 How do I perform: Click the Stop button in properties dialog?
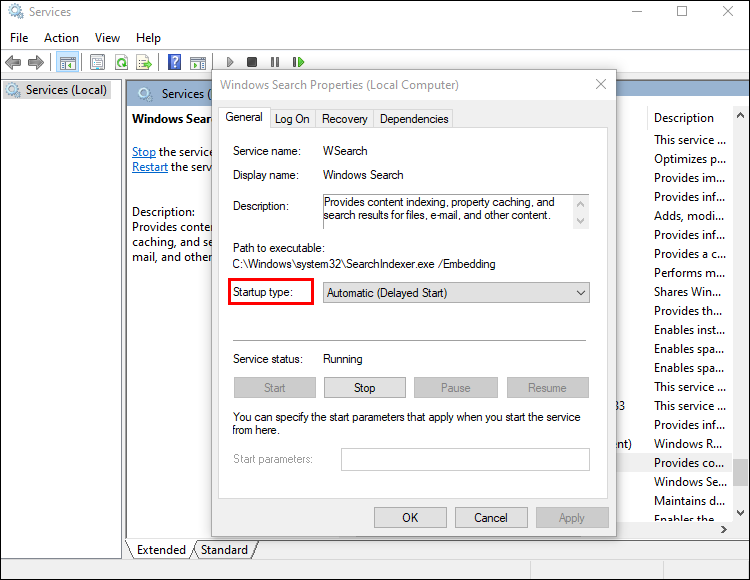[364, 388]
